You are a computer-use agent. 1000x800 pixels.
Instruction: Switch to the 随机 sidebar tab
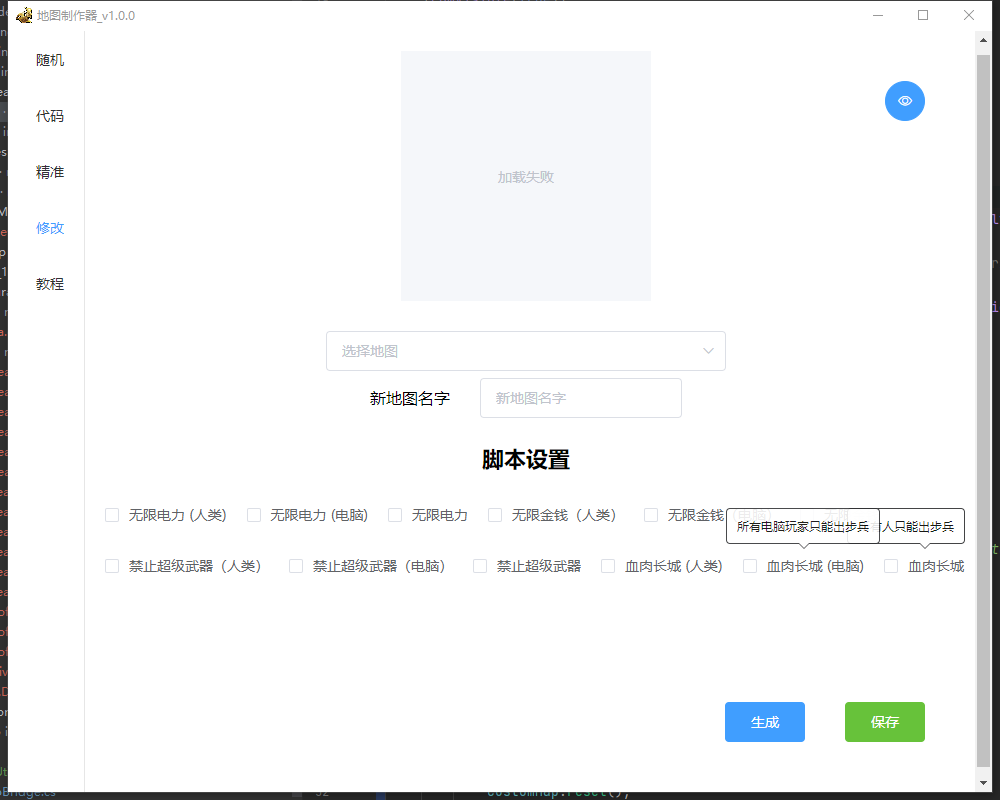(50, 60)
